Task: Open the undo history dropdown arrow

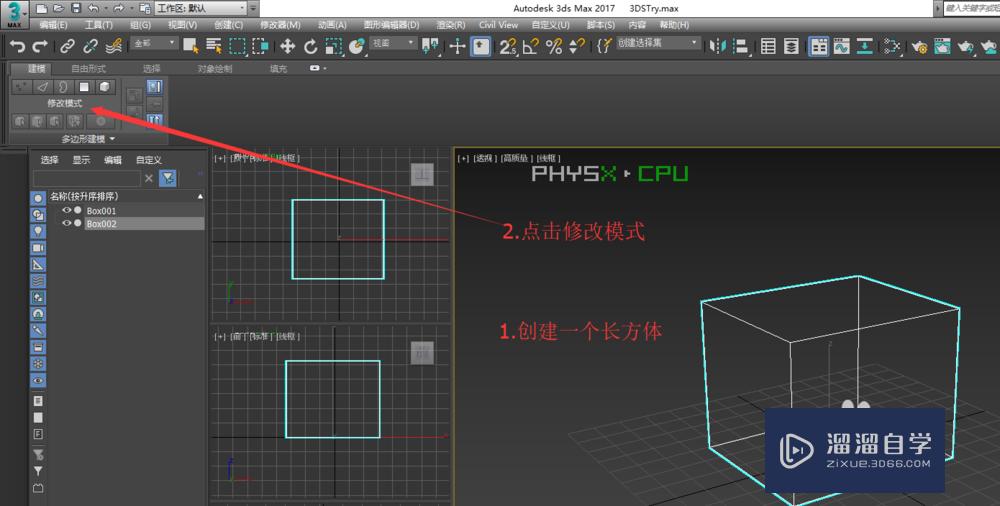Action: 105,8
